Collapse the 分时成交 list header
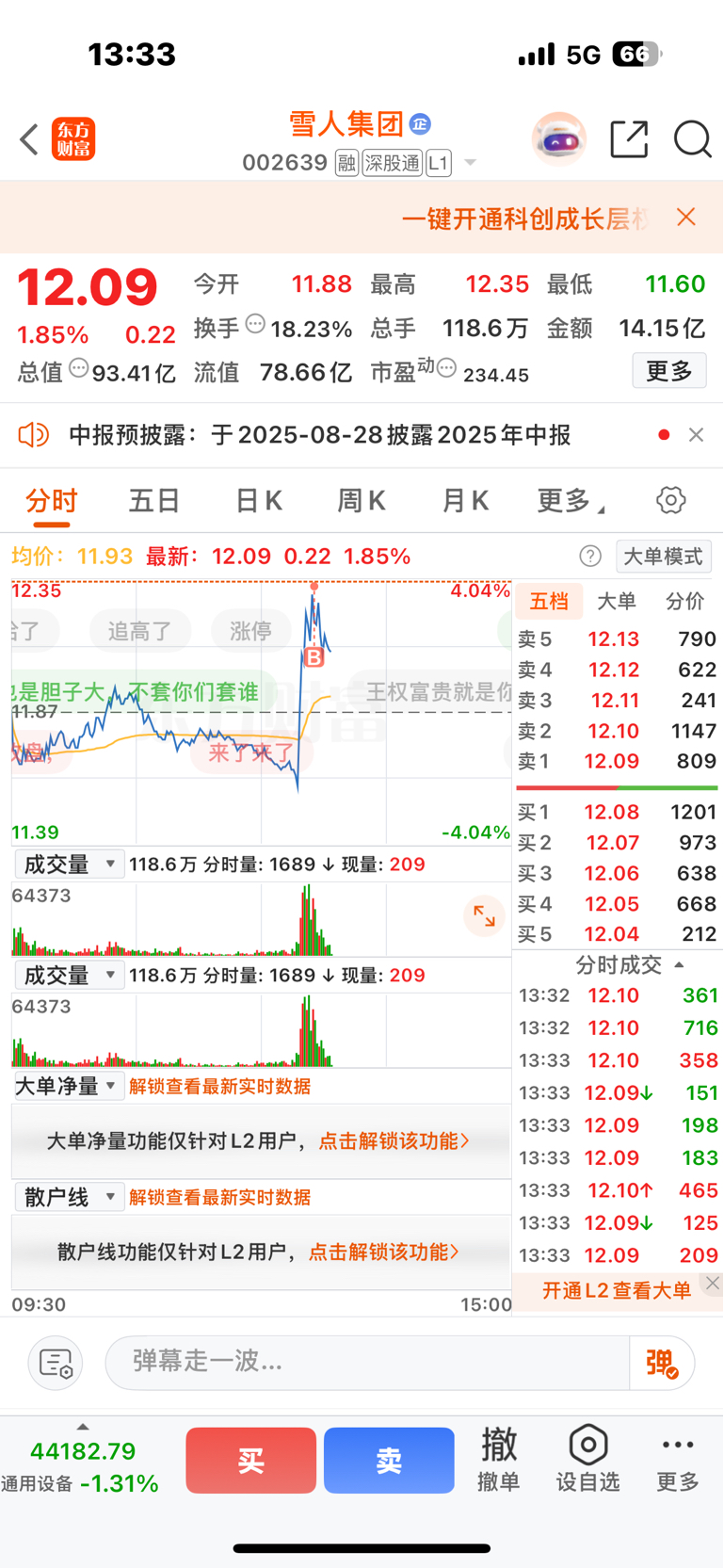The width and height of the screenshot is (724, 1568). (629, 965)
